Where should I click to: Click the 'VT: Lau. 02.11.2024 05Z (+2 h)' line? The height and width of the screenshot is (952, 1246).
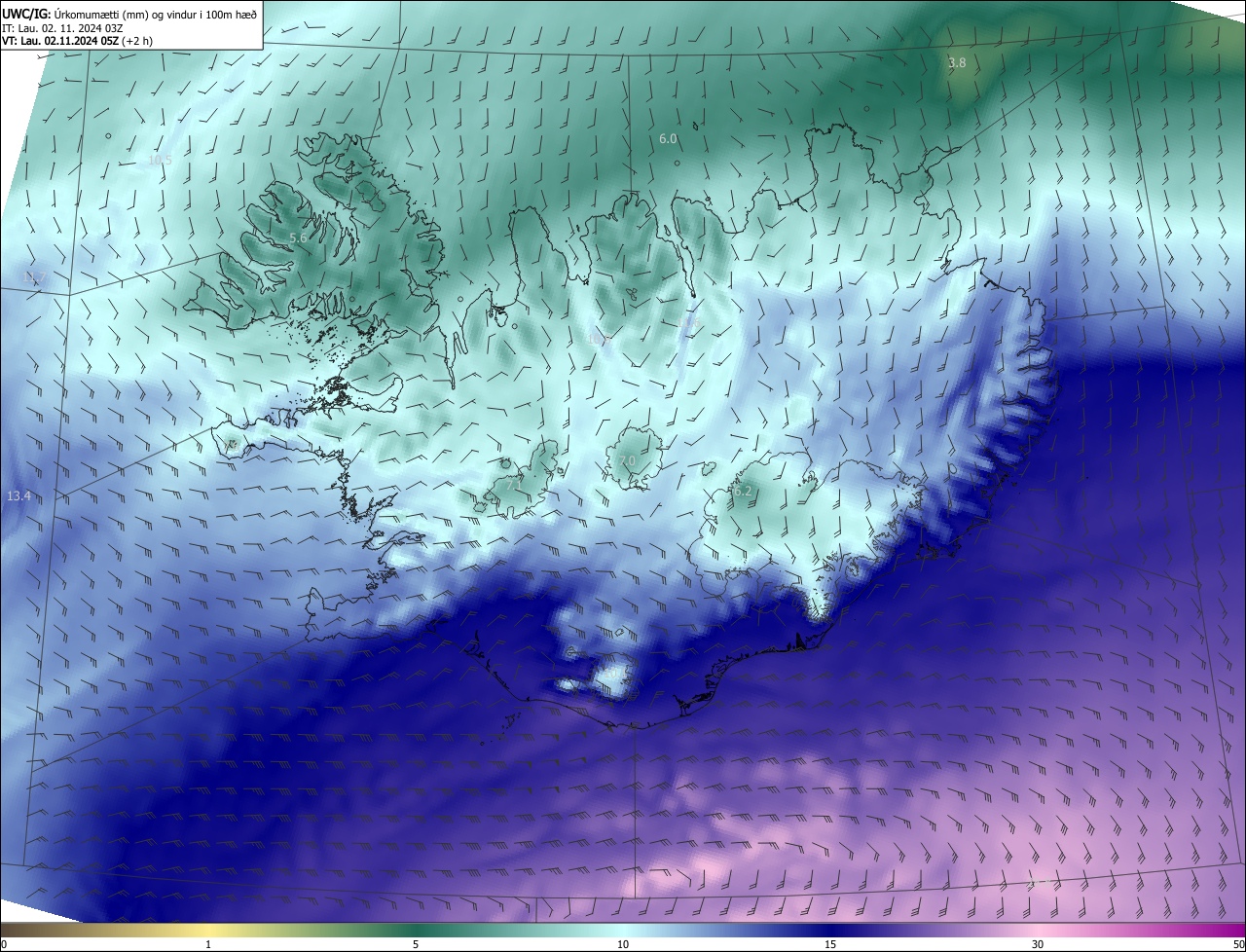(78, 41)
